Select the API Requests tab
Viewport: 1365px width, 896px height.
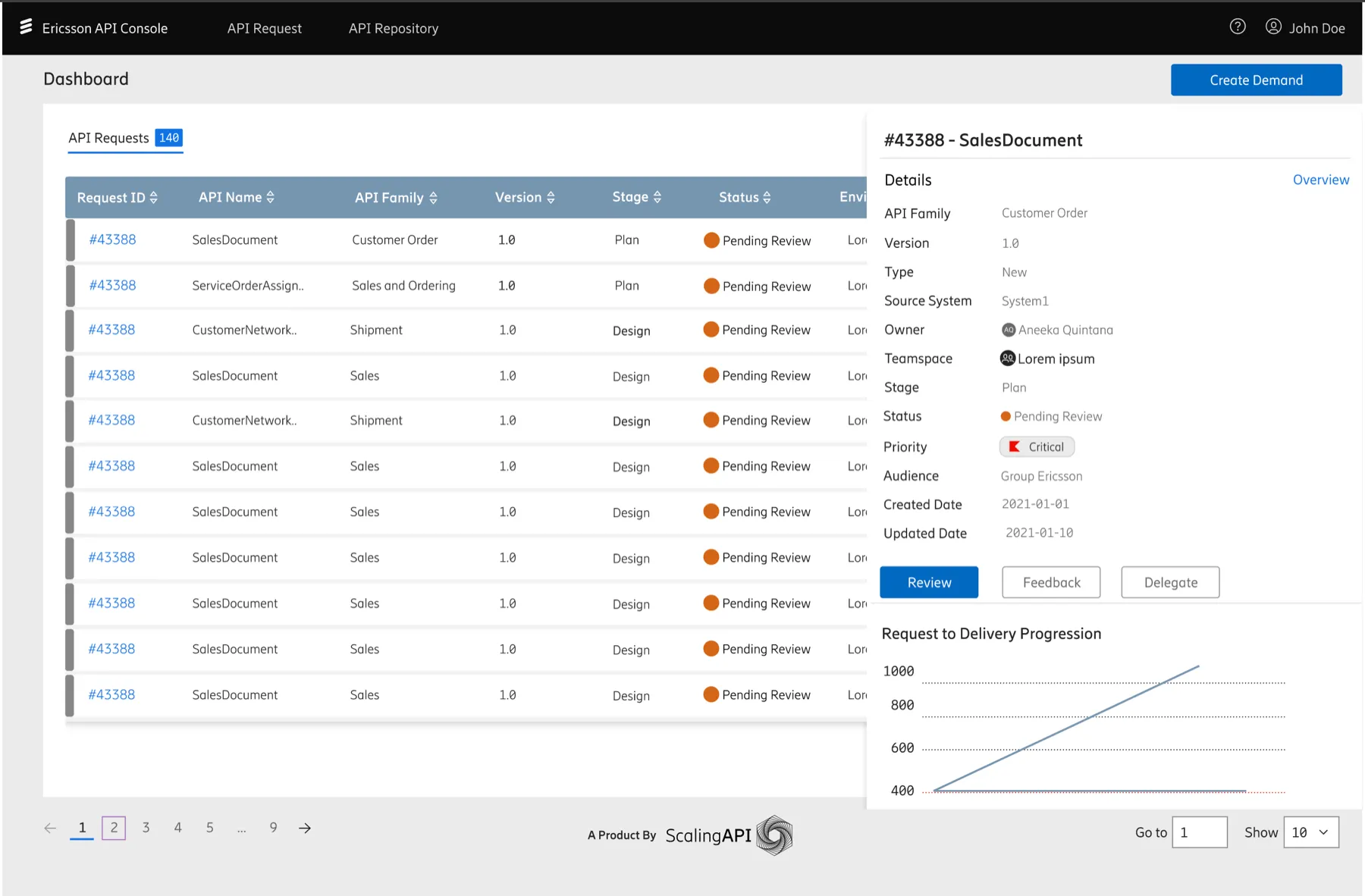(x=125, y=138)
